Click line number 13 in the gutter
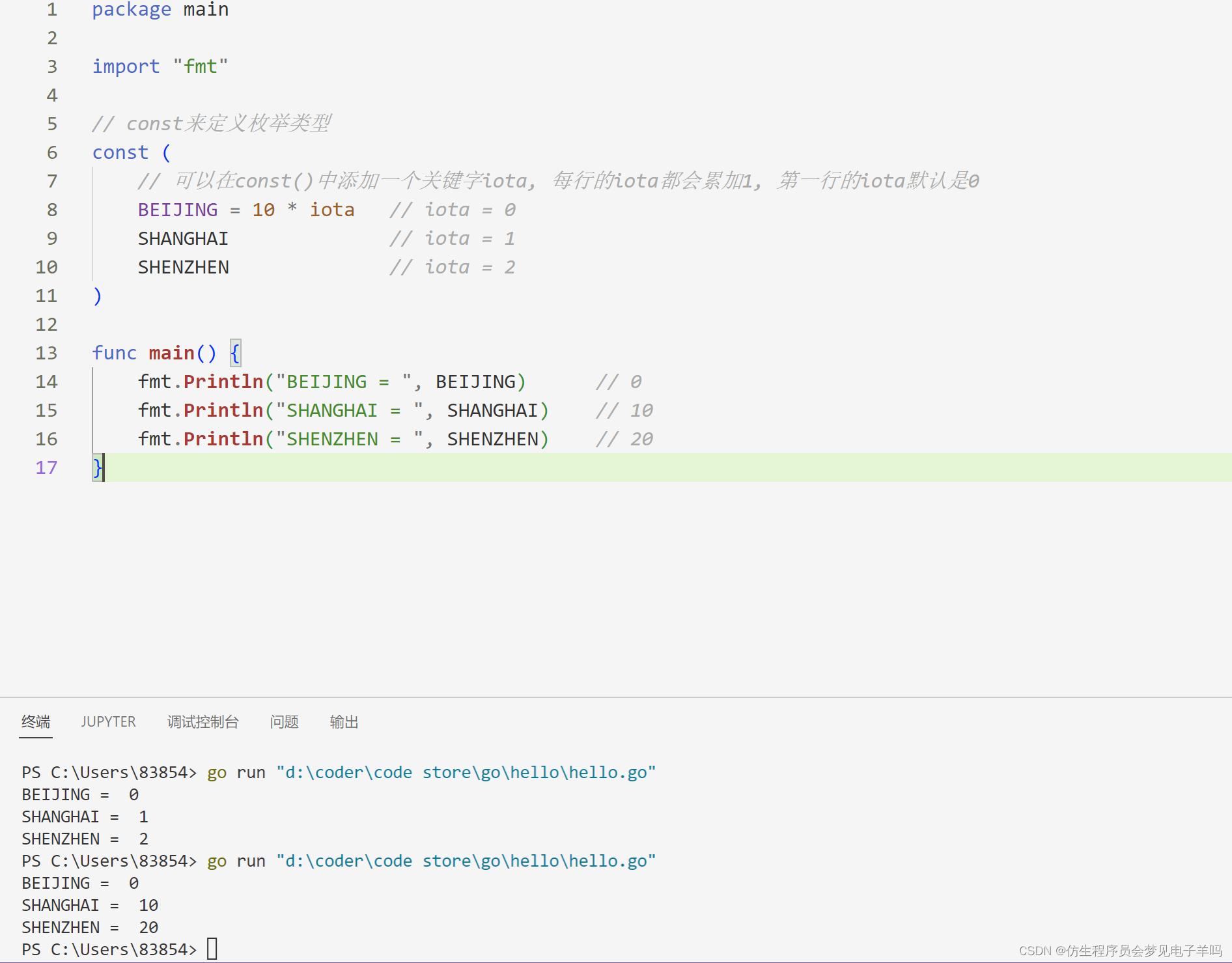 (x=46, y=353)
